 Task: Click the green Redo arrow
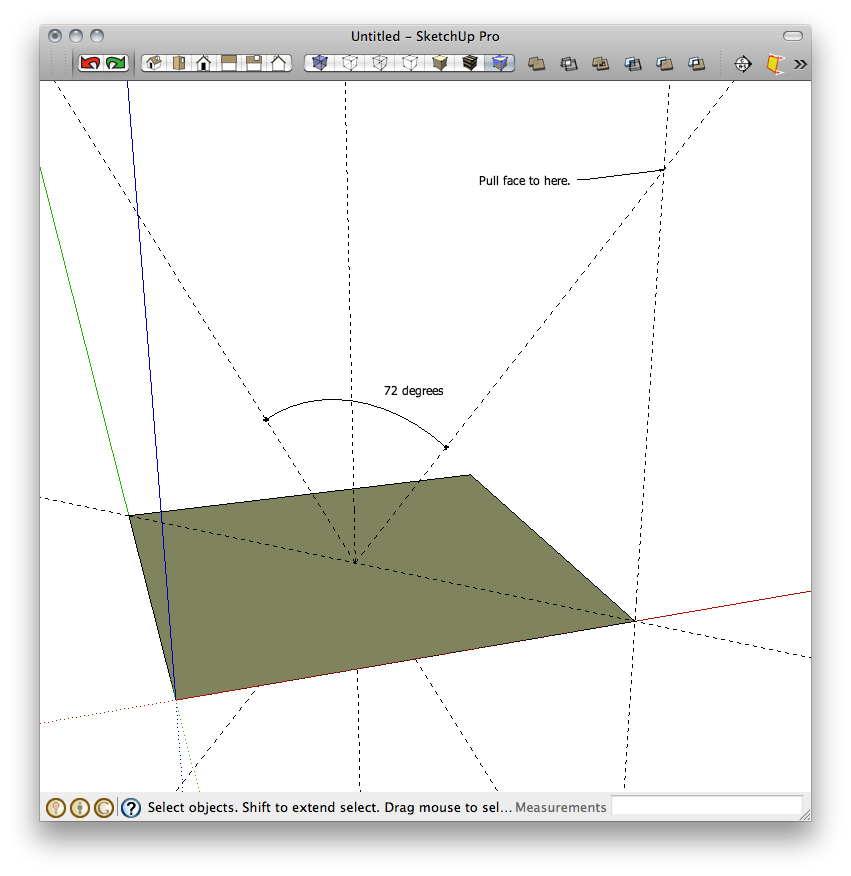[x=116, y=63]
